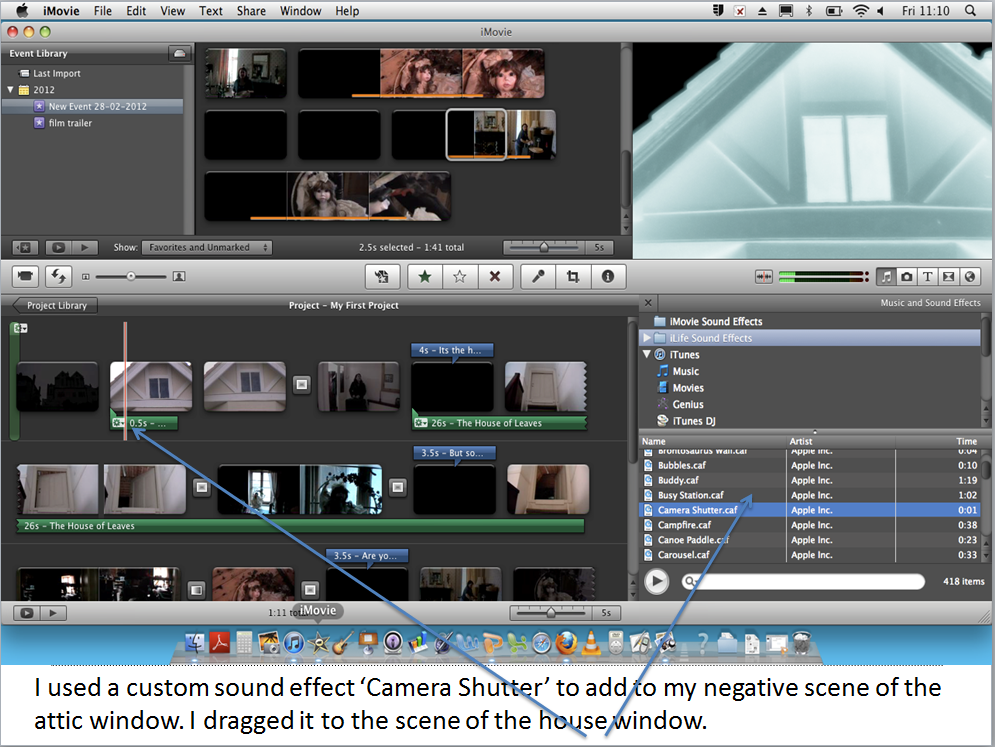
Task: Play project full screen button
Action: pyautogui.click(x=27, y=613)
